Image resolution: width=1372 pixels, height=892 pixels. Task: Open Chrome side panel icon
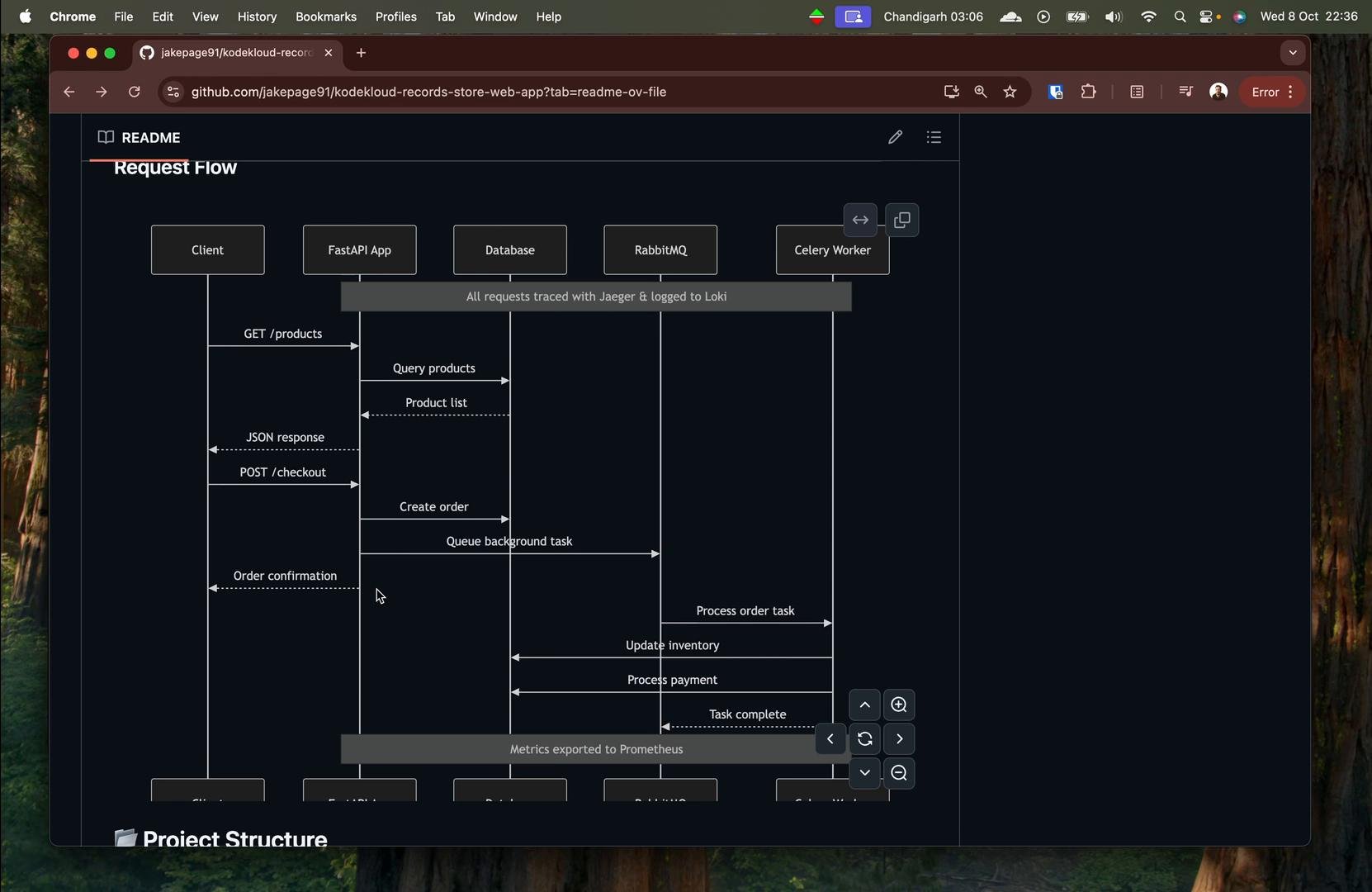(x=1138, y=92)
